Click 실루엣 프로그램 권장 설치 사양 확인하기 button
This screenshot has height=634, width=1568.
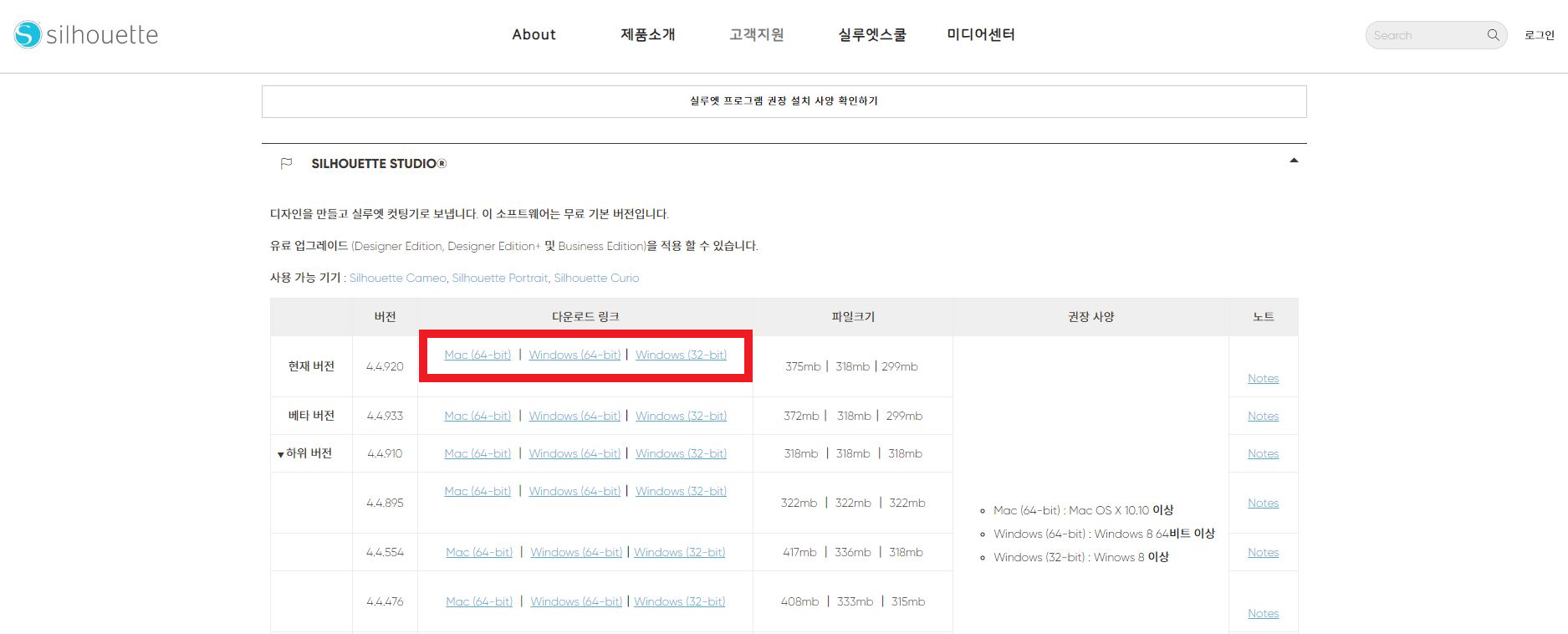[784, 101]
